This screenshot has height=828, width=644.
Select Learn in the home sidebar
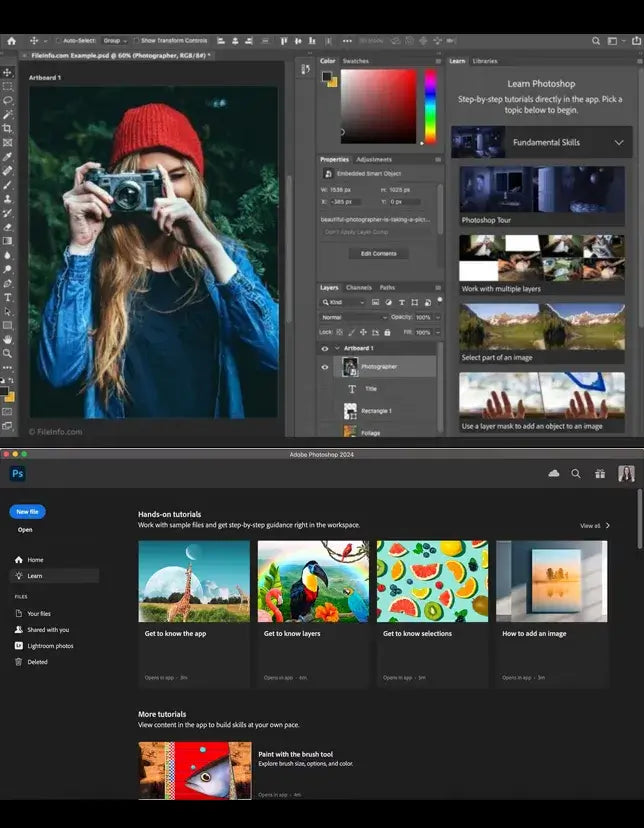tap(54, 576)
